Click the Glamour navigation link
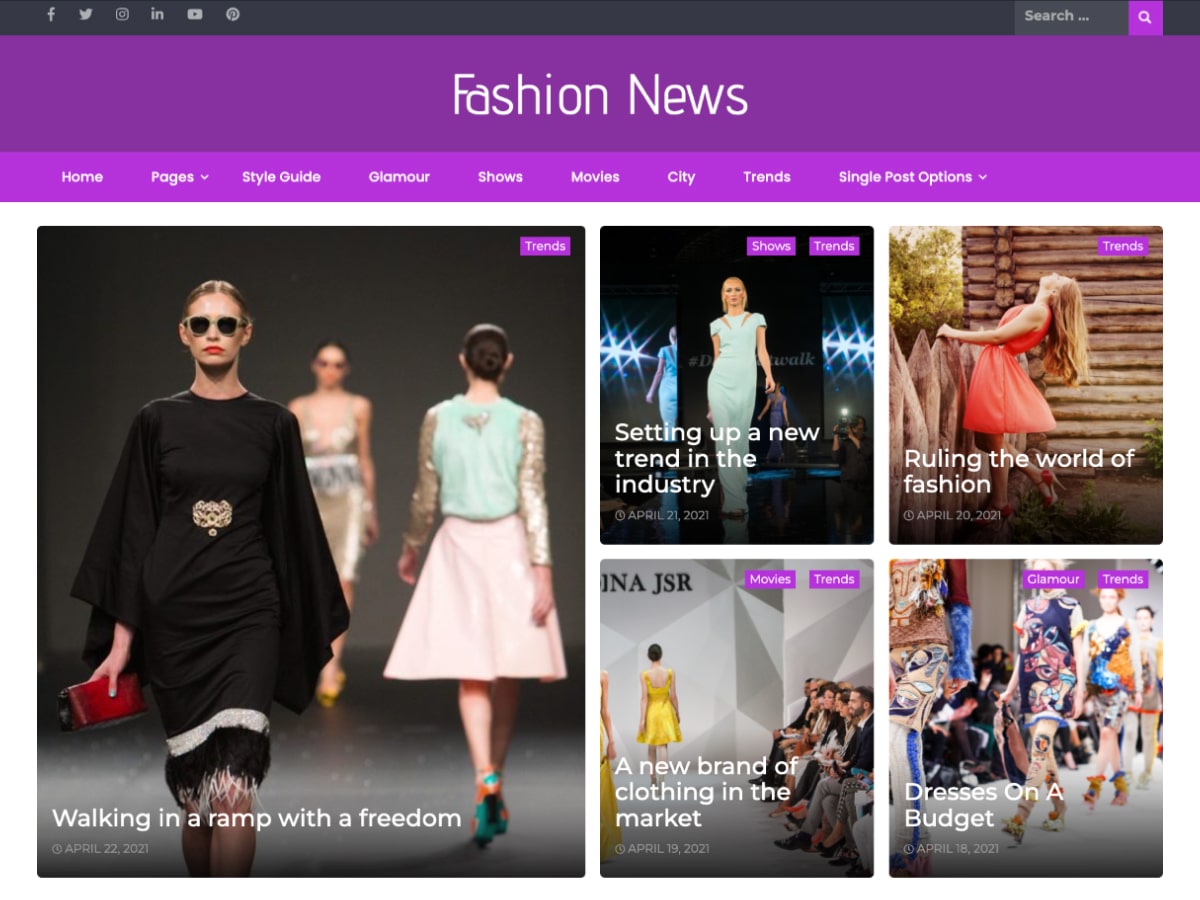Image resolution: width=1200 pixels, height=900 pixels. (399, 177)
